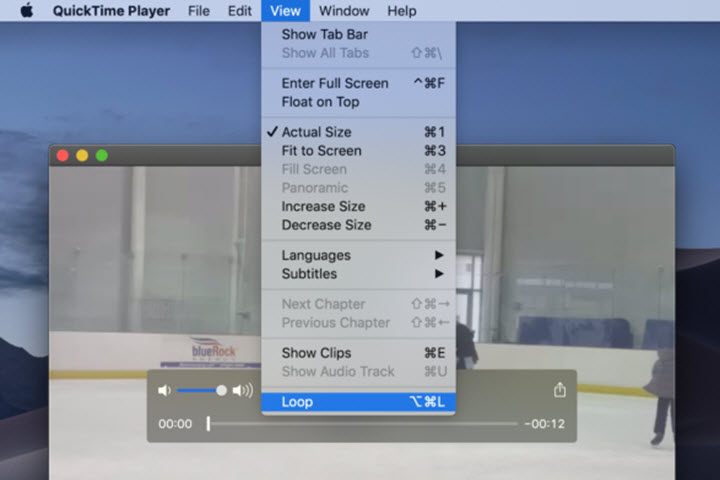Open the Apple menu
This screenshot has width=720, height=480.
(x=27, y=10)
